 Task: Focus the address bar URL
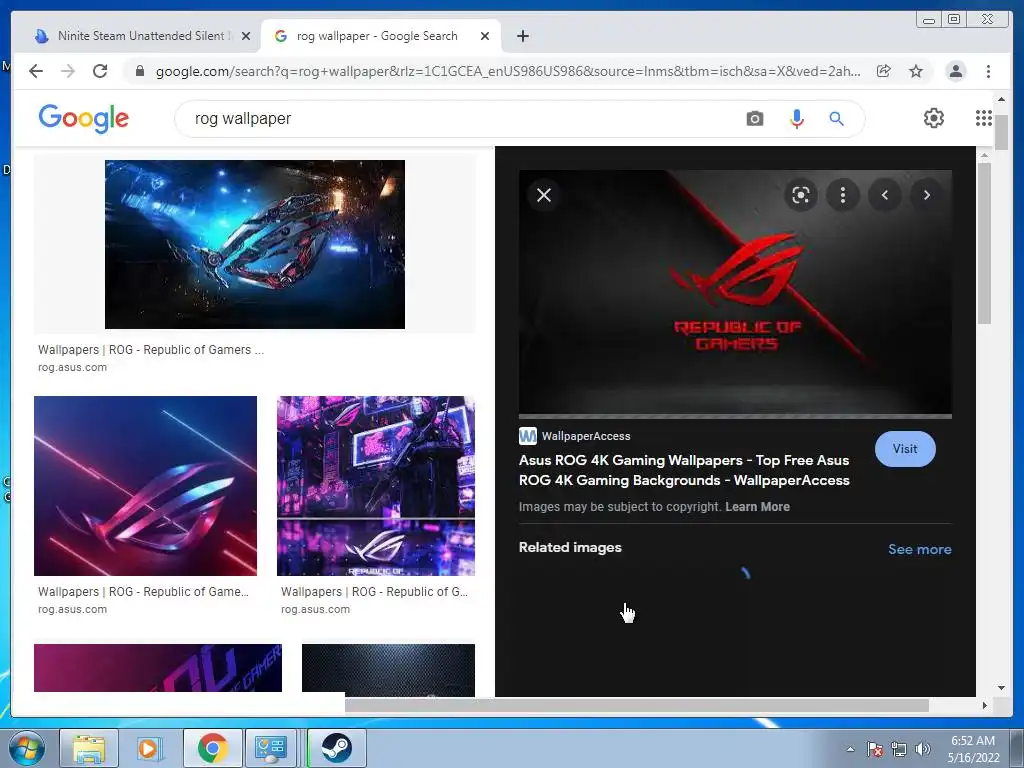(x=507, y=71)
